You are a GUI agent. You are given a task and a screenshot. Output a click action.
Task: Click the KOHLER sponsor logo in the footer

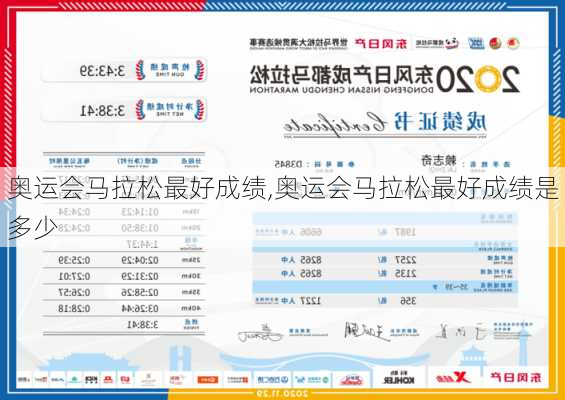tap(398, 377)
